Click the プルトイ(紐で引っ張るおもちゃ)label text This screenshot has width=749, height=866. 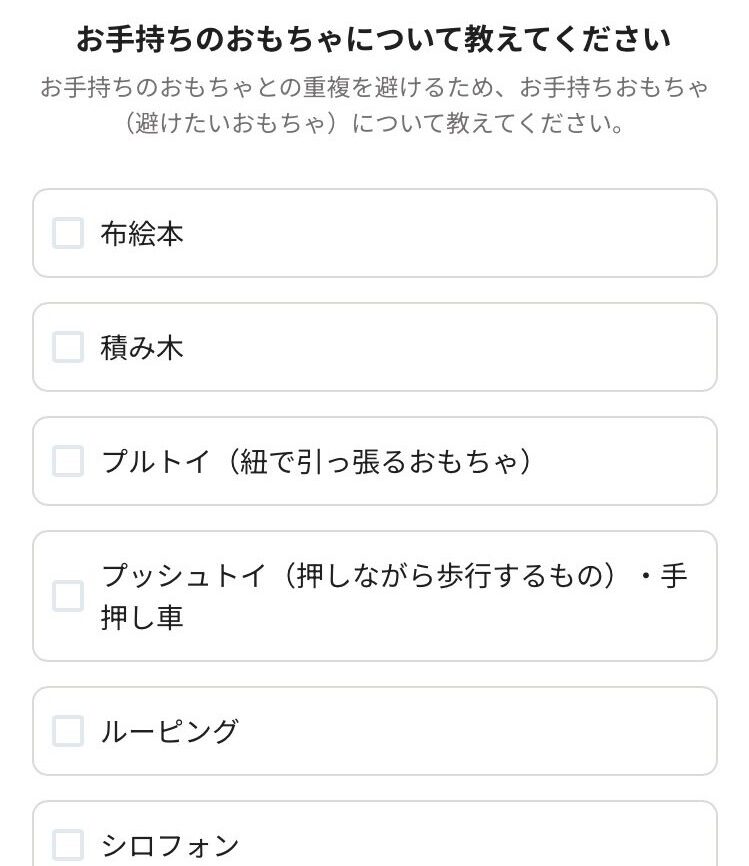pyautogui.click(x=316, y=462)
